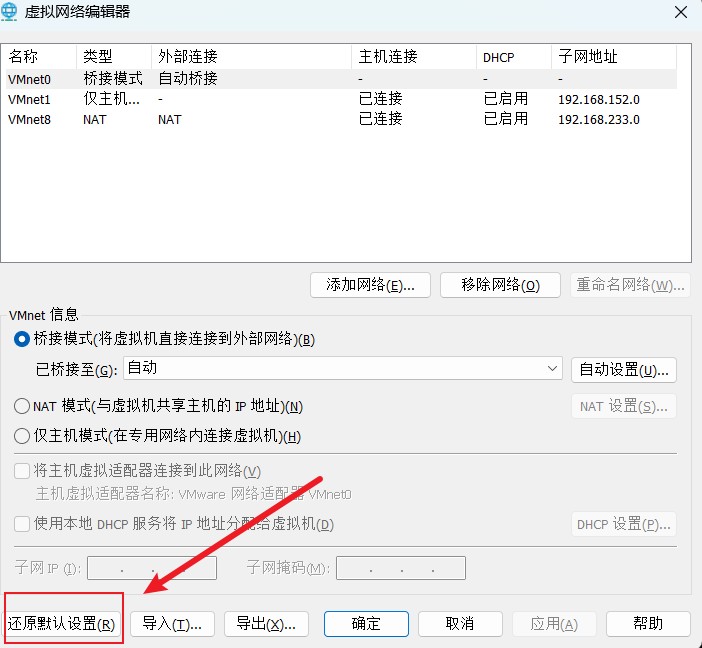The width and height of the screenshot is (702, 648).
Task: Click the 应用(A) button
Action: point(554,624)
